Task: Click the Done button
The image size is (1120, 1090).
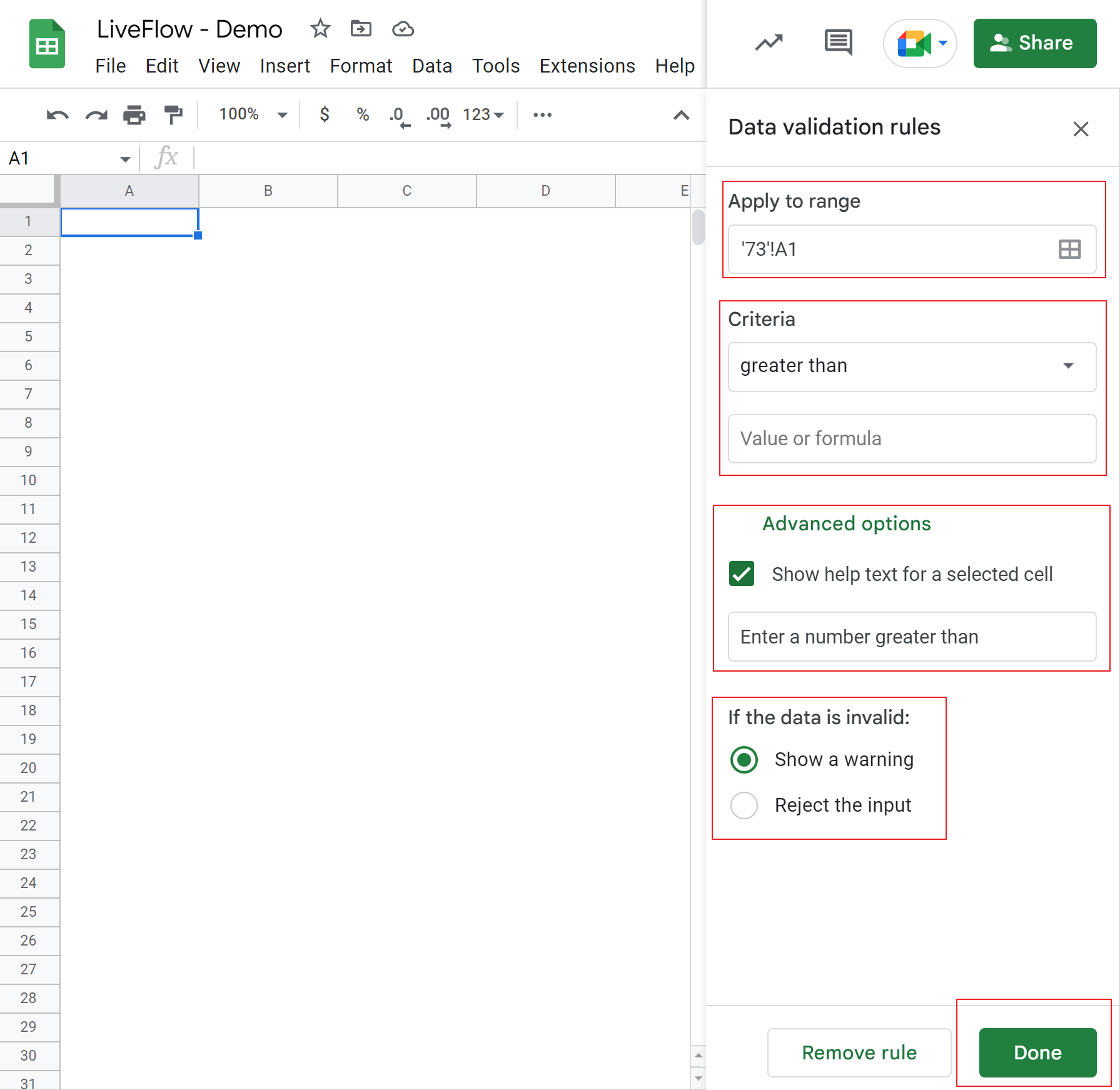Action: 1036,1052
